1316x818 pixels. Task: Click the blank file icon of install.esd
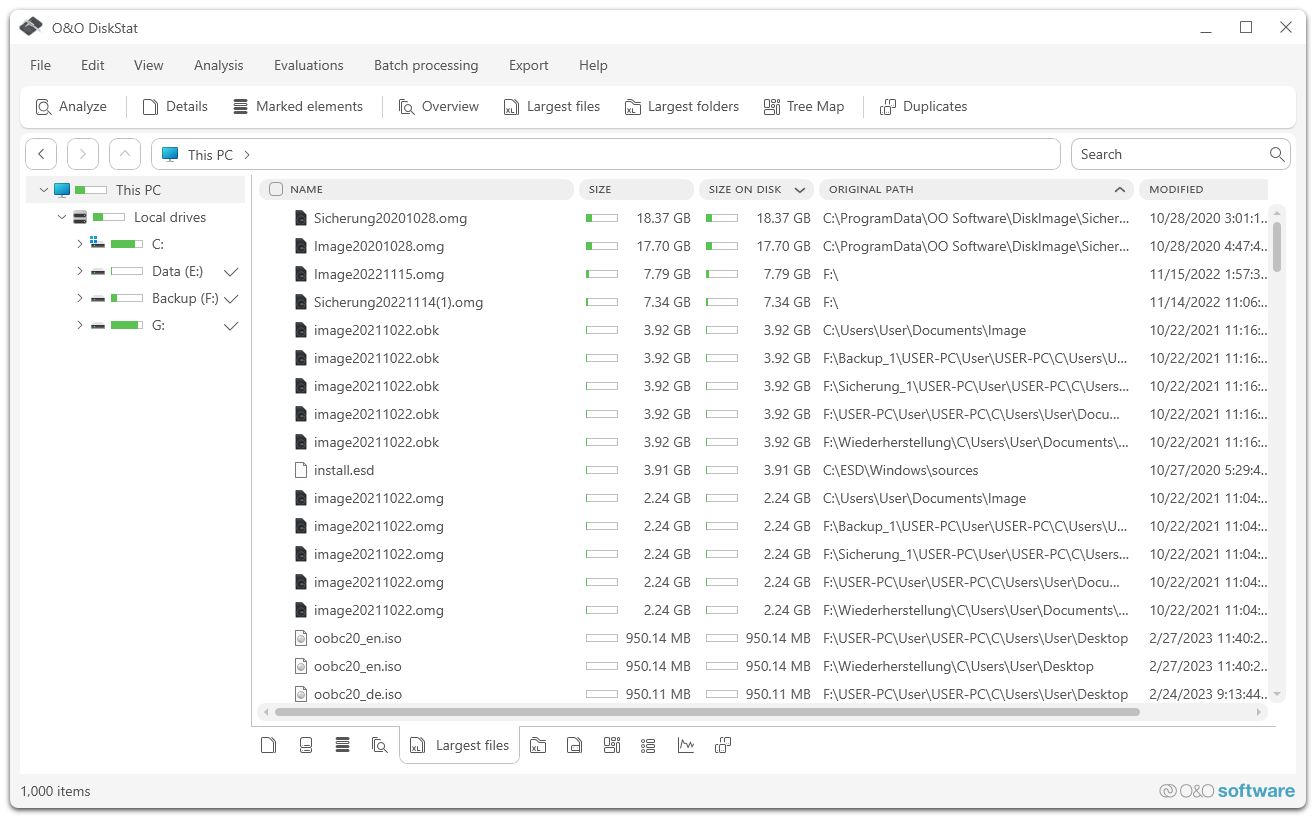pyautogui.click(x=300, y=470)
